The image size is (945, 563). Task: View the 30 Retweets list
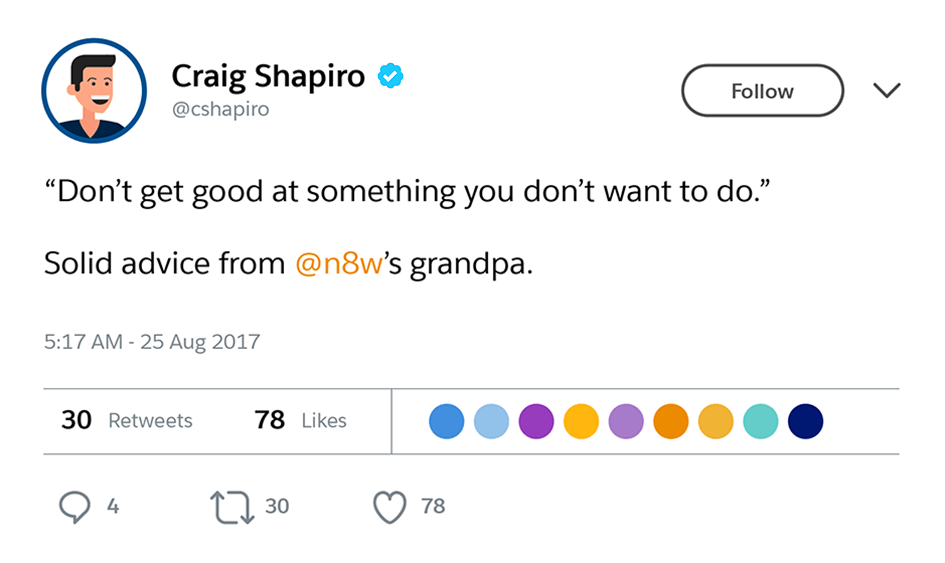127,420
